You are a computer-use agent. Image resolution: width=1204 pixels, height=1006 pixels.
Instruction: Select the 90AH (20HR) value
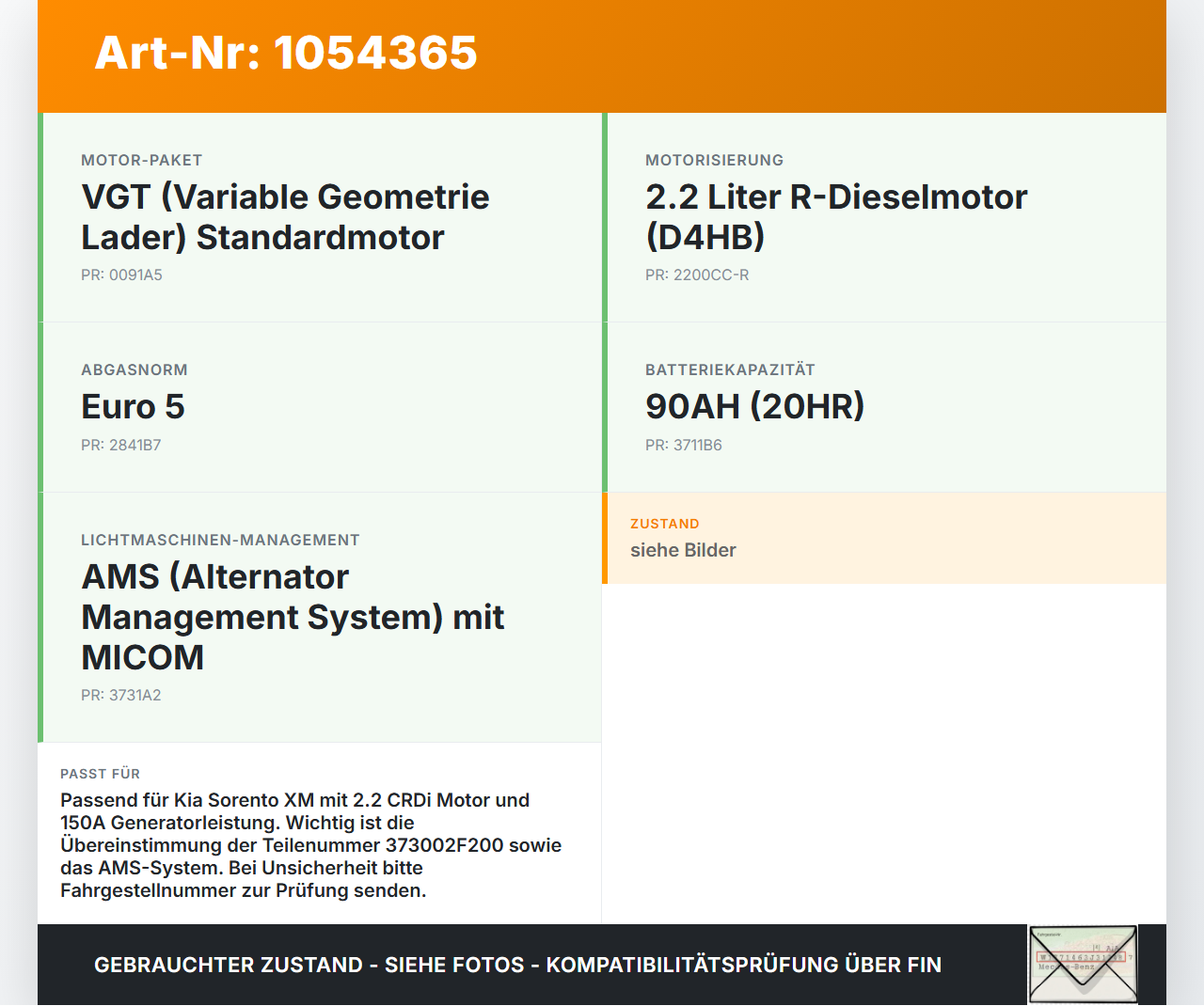[755, 407]
